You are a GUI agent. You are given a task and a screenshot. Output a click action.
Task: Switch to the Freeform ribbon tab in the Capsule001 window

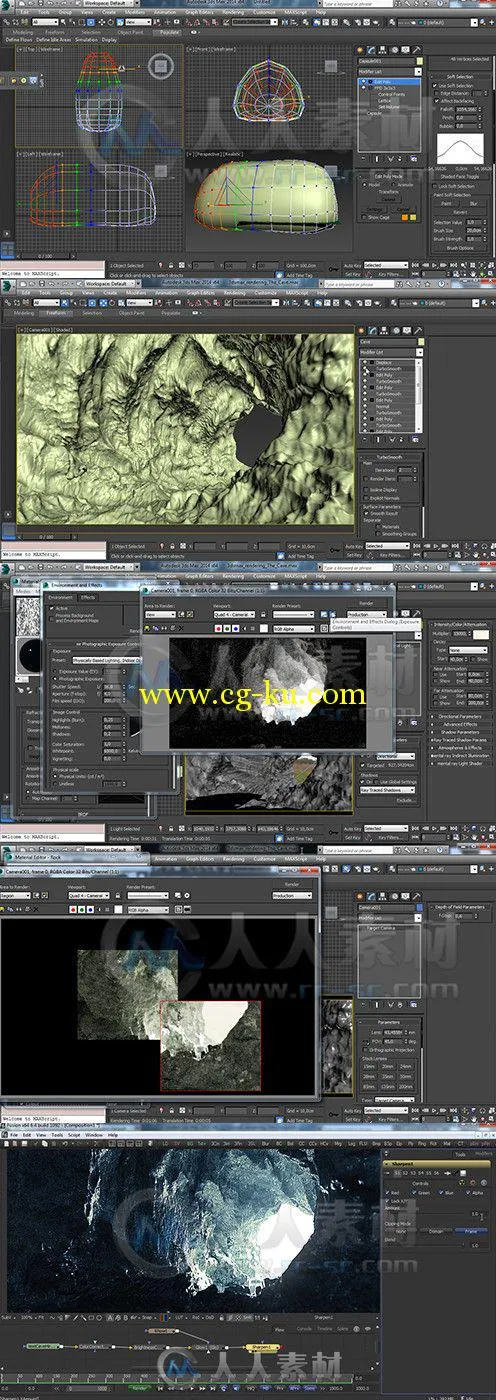pyautogui.click(x=55, y=32)
